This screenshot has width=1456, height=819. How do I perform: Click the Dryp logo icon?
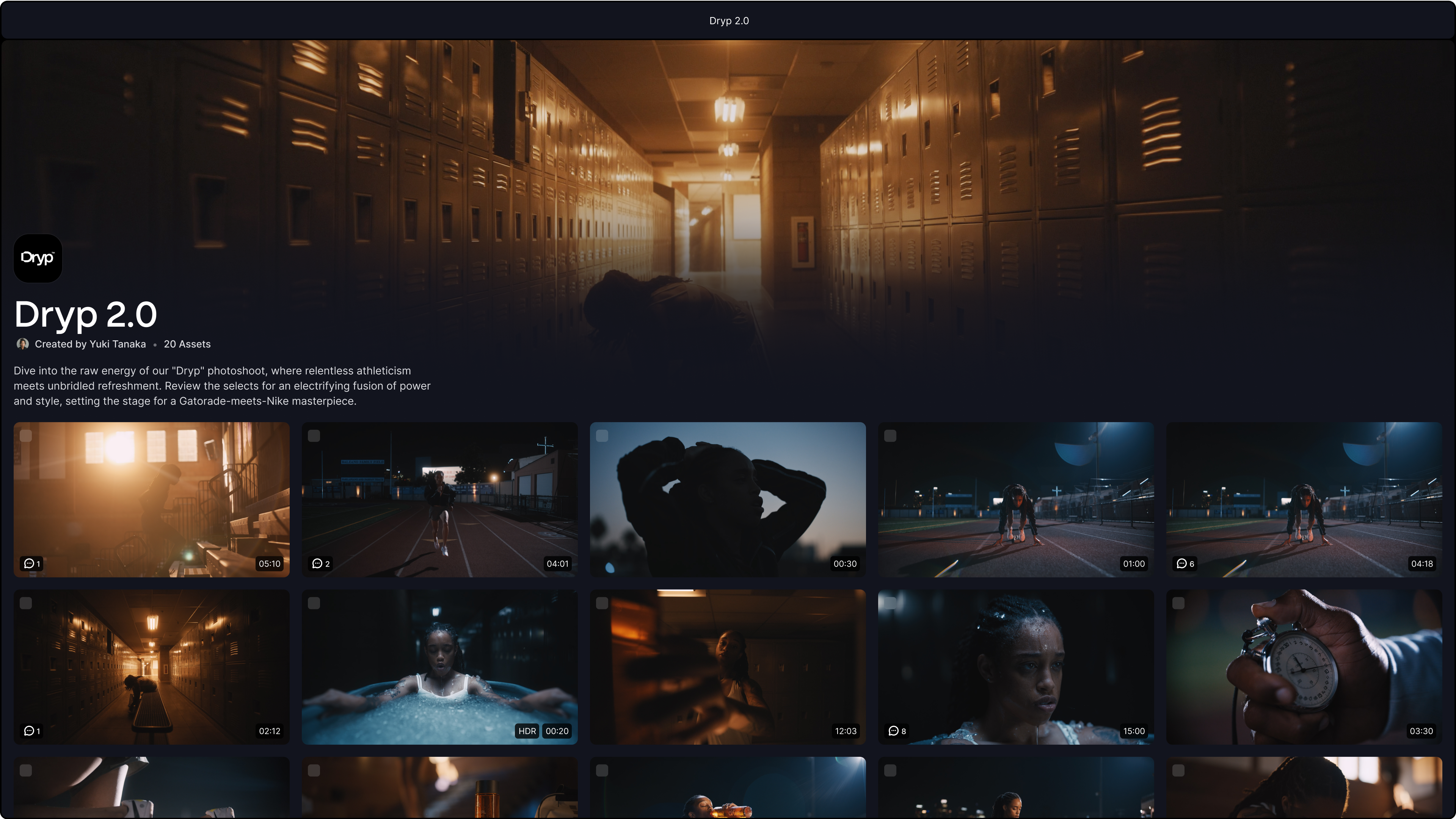(x=38, y=258)
